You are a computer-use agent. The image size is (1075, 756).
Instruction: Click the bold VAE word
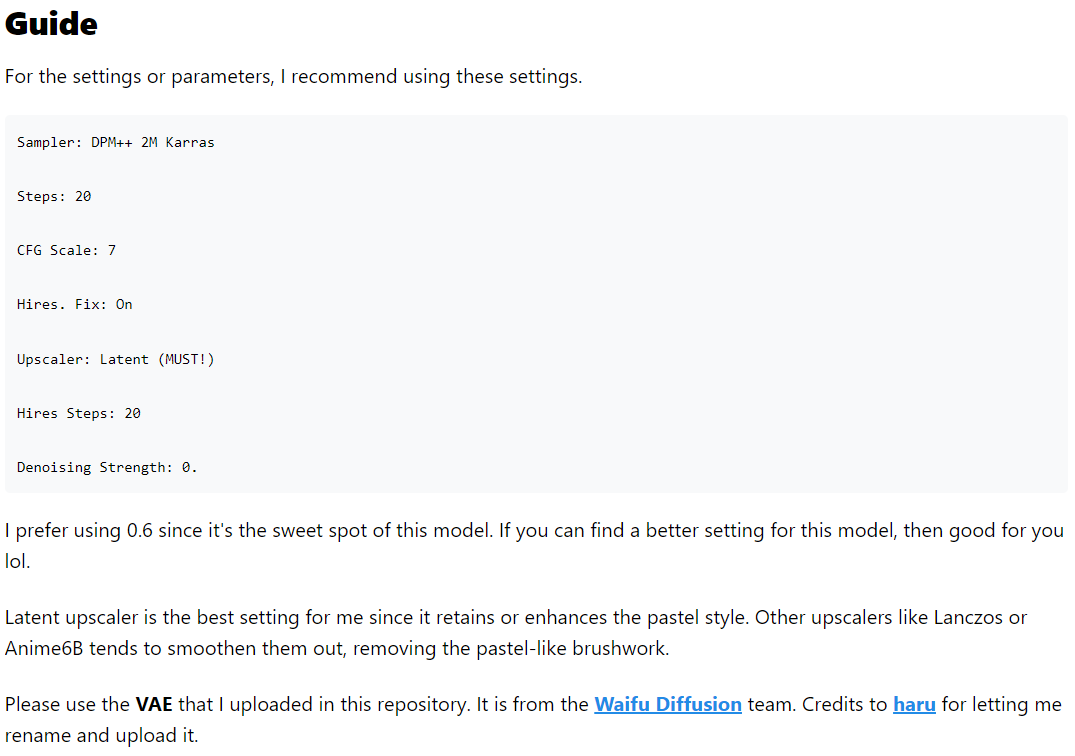click(x=154, y=705)
